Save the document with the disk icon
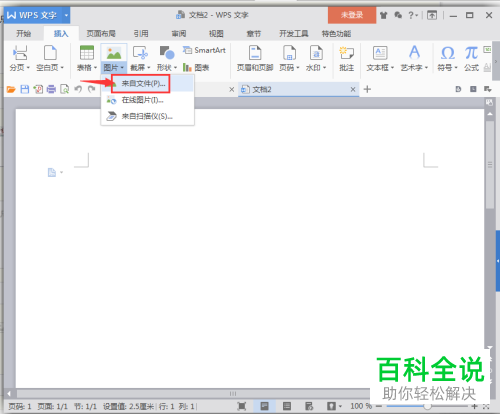The height and width of the screenshot is (414, 500). click(x=25, y=89)
